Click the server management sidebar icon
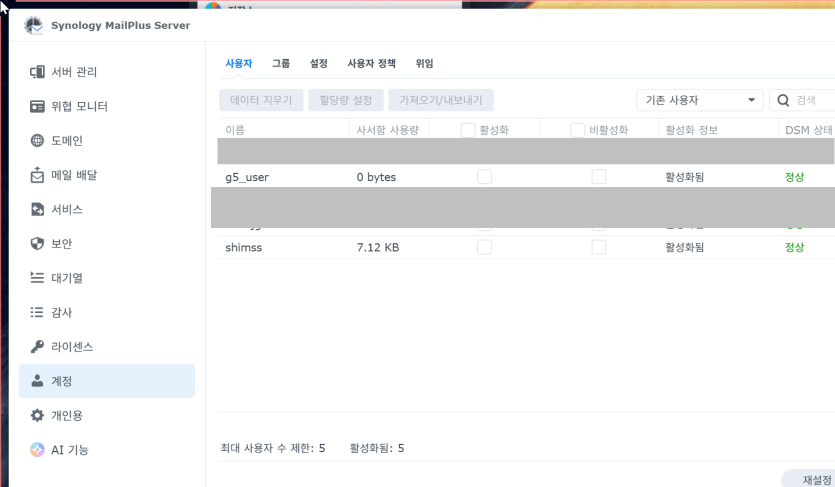 click(x=37, y=72)
